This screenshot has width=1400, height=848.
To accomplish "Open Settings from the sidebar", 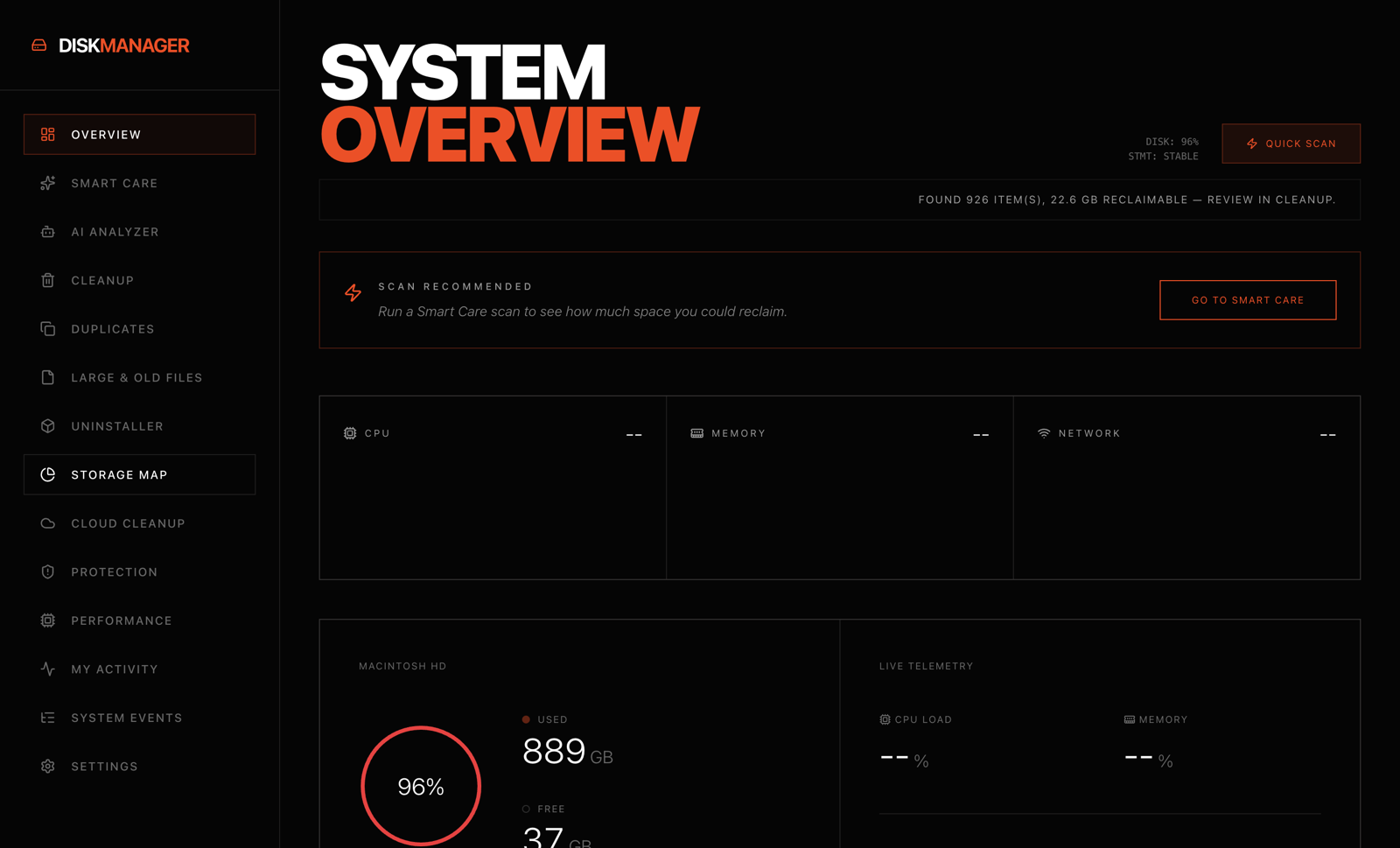I will (140, 766).
